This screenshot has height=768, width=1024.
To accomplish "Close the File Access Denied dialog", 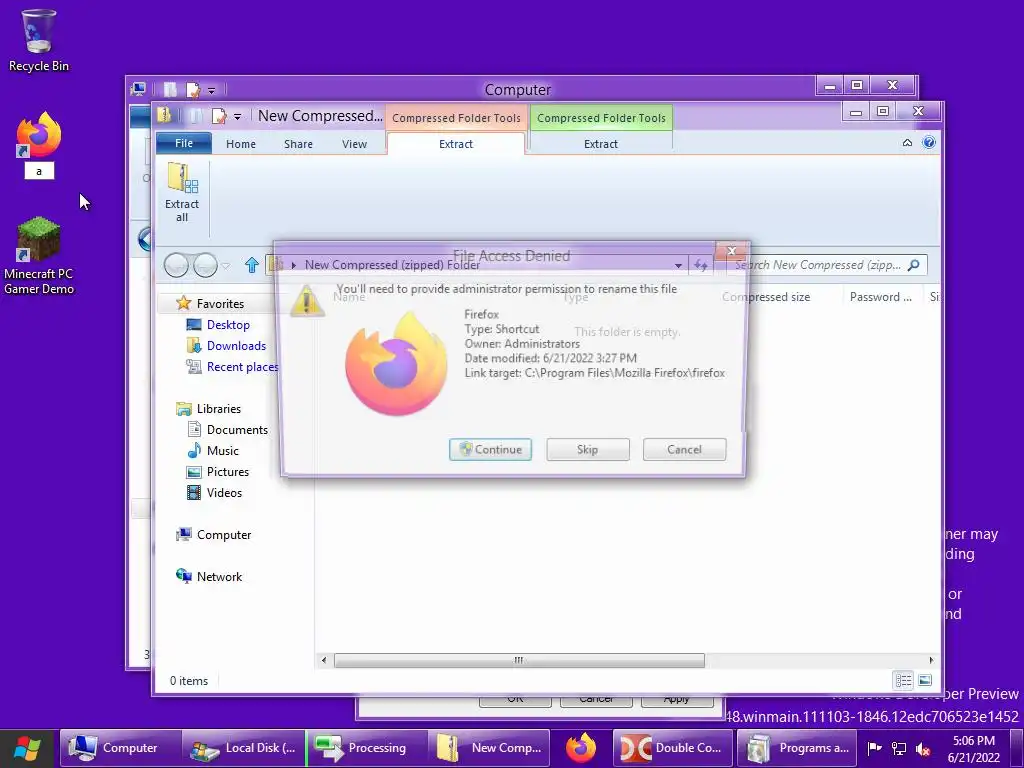I will (731, 251).
